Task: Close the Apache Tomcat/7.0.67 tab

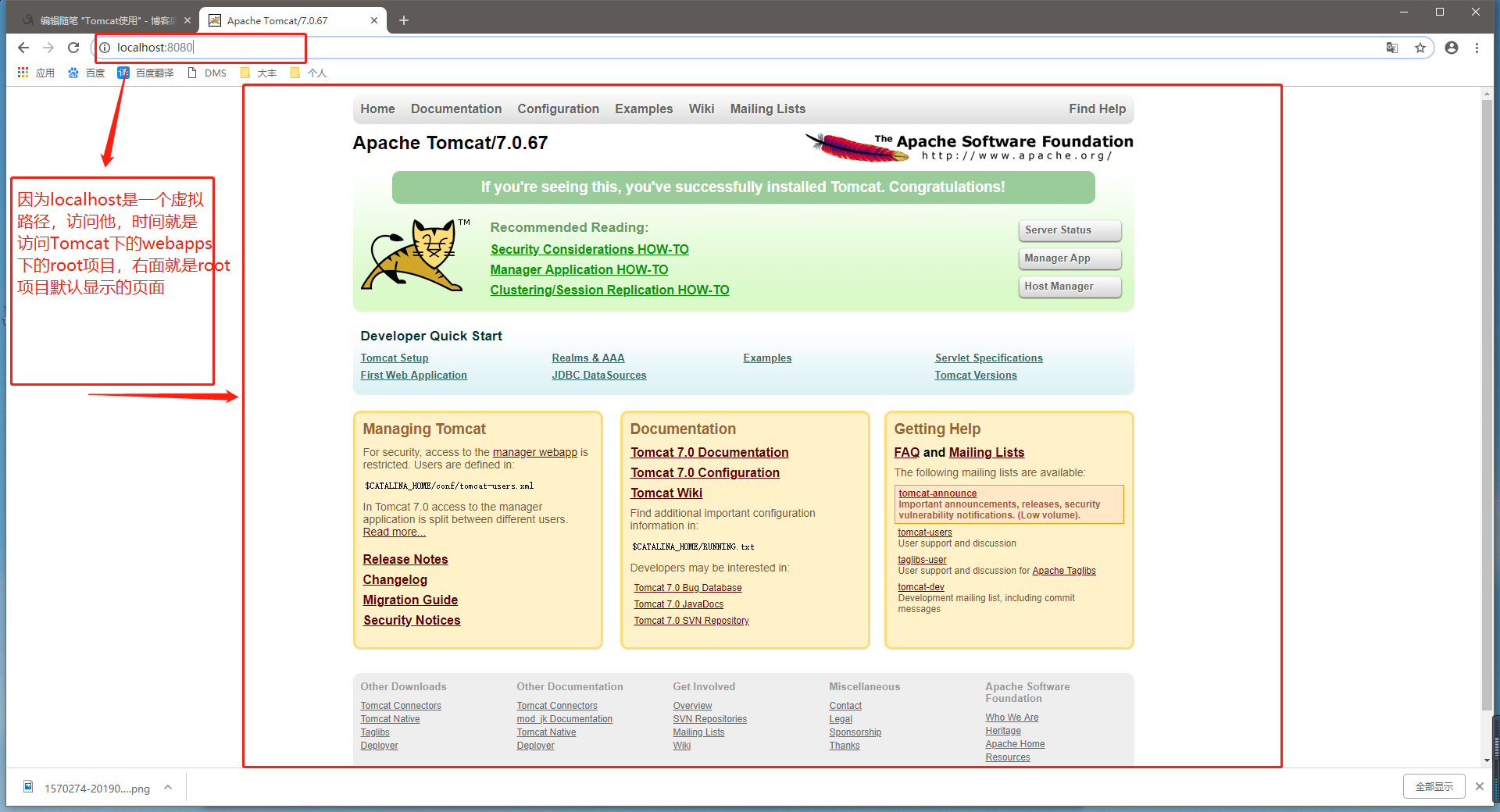Action: click(x=374, y=20)
